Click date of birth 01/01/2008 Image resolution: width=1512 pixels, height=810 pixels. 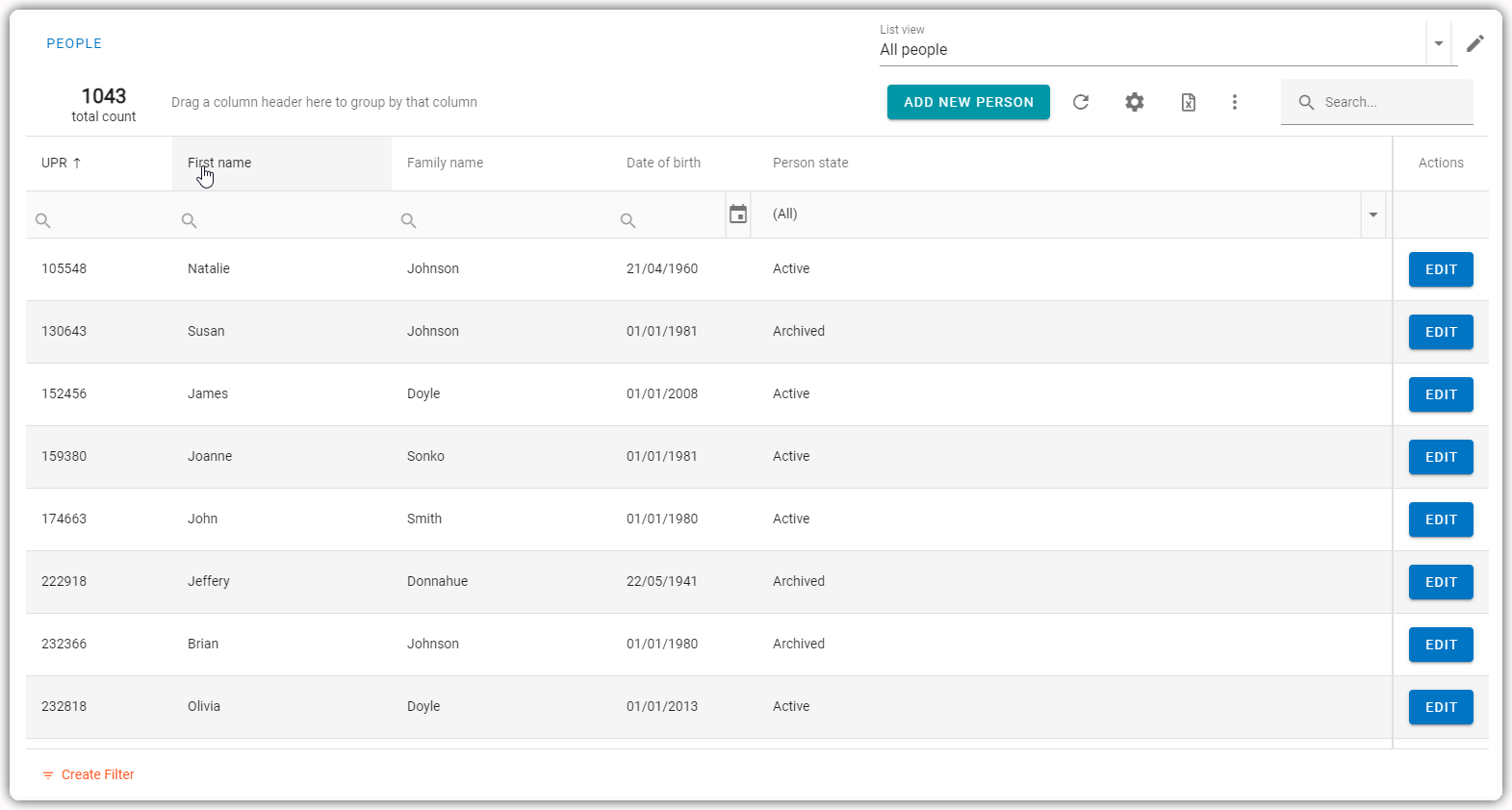pos(662,393)
